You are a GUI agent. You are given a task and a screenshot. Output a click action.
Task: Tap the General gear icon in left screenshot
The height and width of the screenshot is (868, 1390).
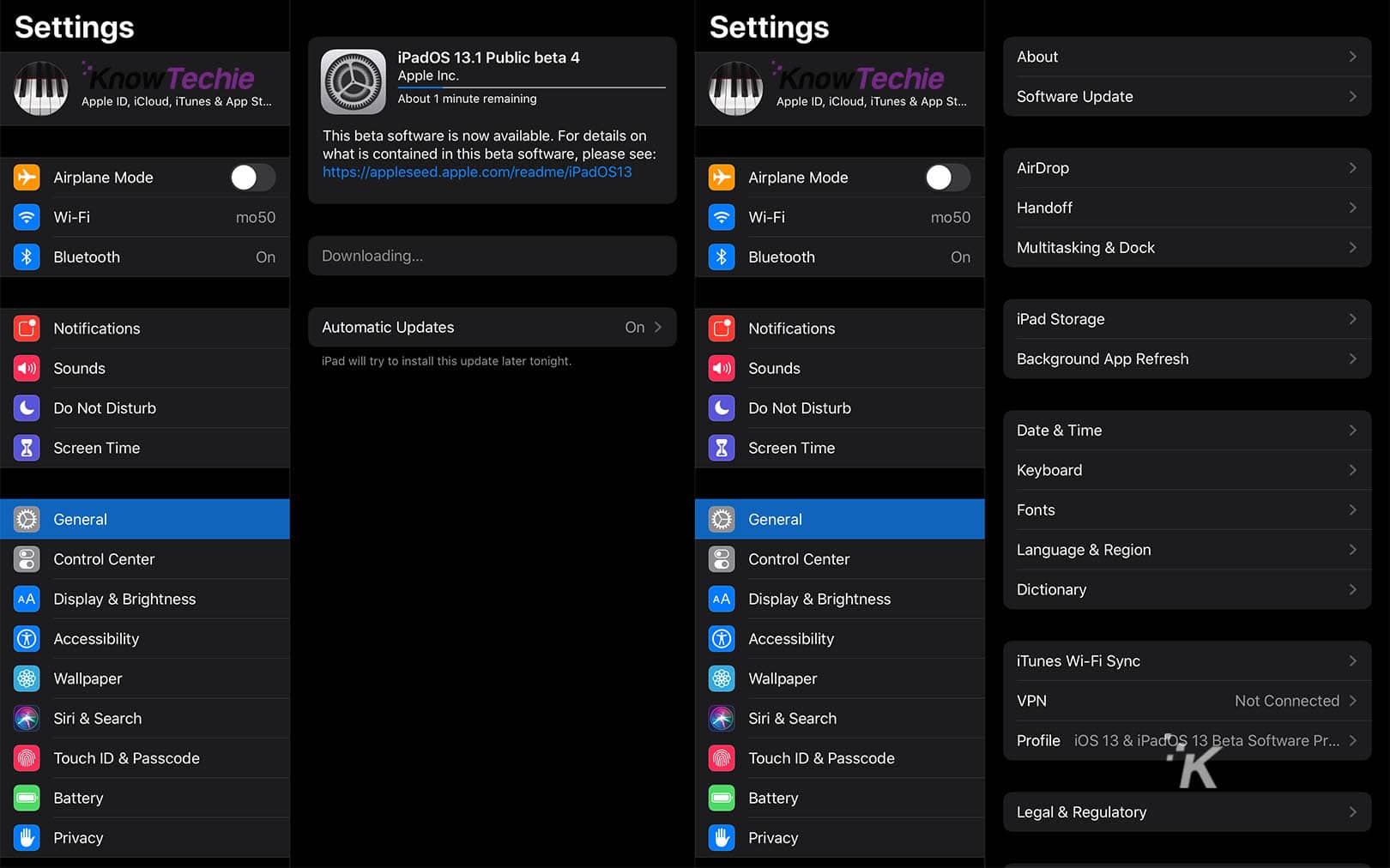(x=27, y=519)
